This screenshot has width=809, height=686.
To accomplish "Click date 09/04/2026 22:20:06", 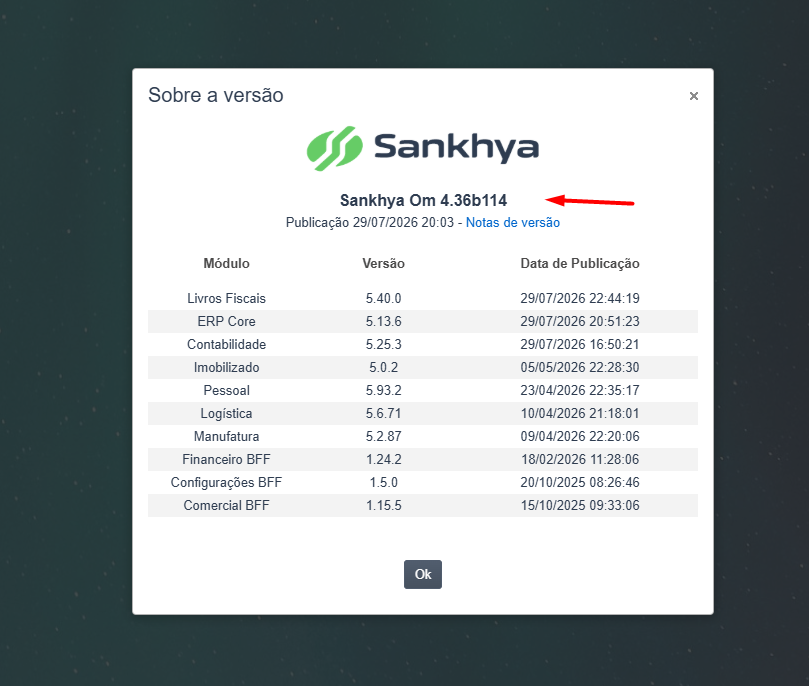I will [580, 436].
